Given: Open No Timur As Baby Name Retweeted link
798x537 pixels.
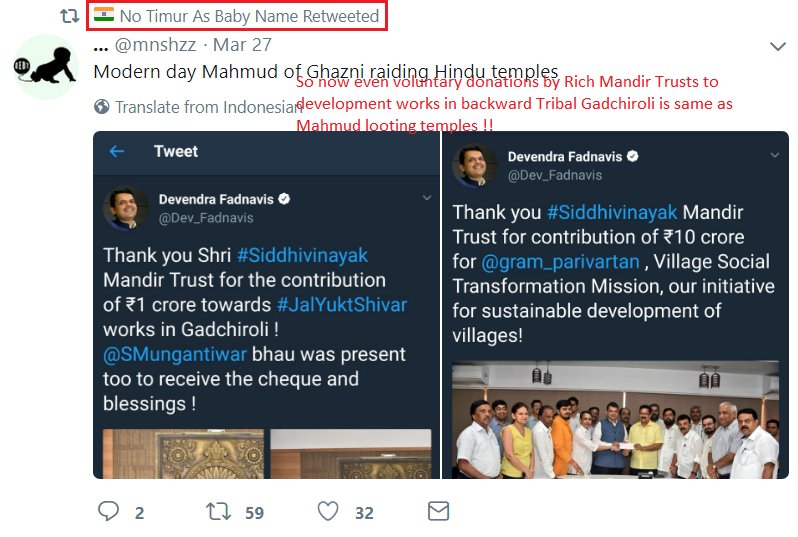Looking at the screenshot, I should coord(249,16).
